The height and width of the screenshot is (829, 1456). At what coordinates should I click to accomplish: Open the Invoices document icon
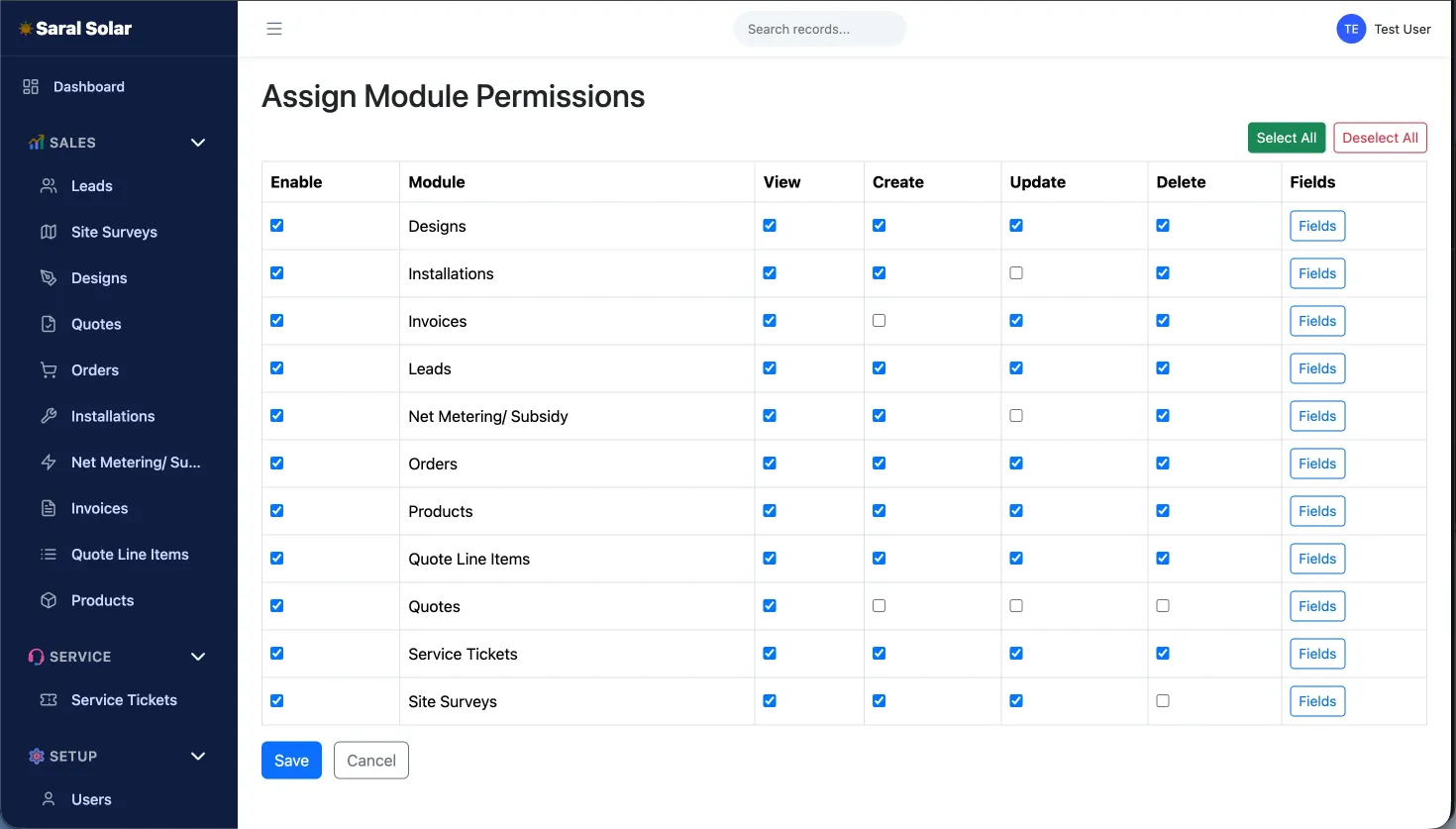pos(49,508)
